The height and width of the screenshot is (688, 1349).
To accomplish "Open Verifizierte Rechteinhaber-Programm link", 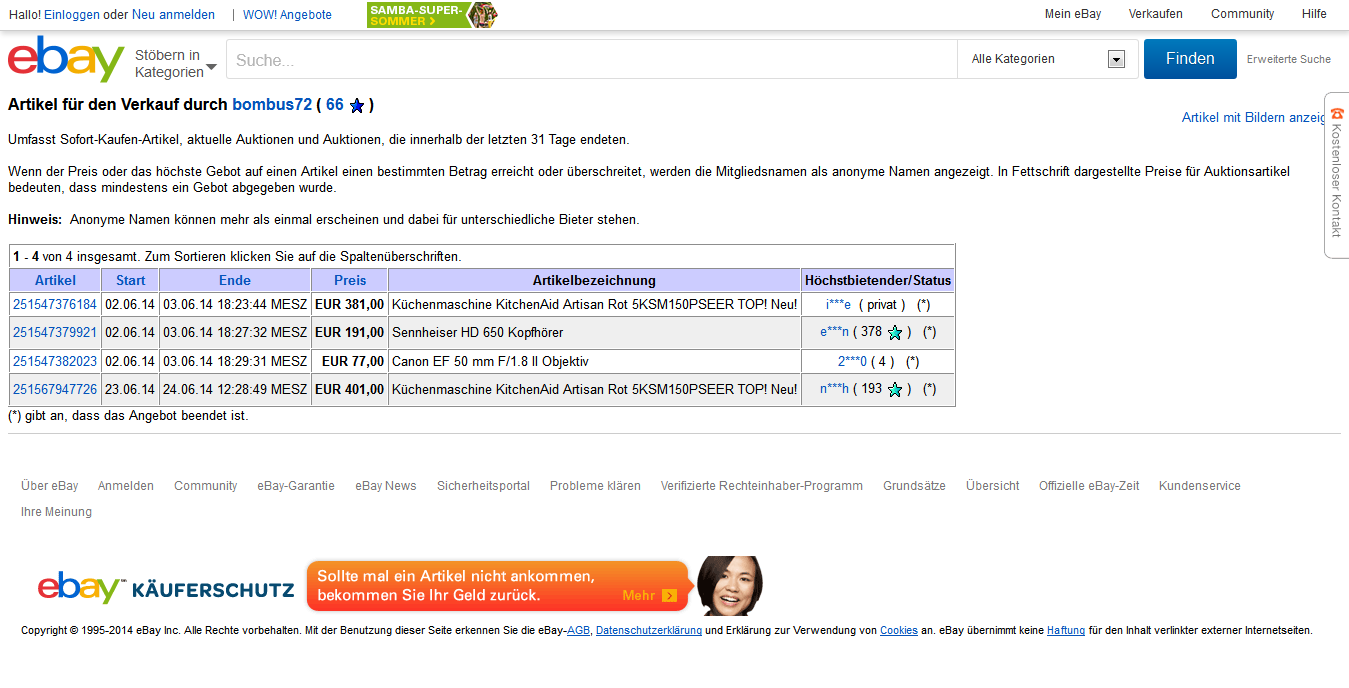I will tap(762, 486).
